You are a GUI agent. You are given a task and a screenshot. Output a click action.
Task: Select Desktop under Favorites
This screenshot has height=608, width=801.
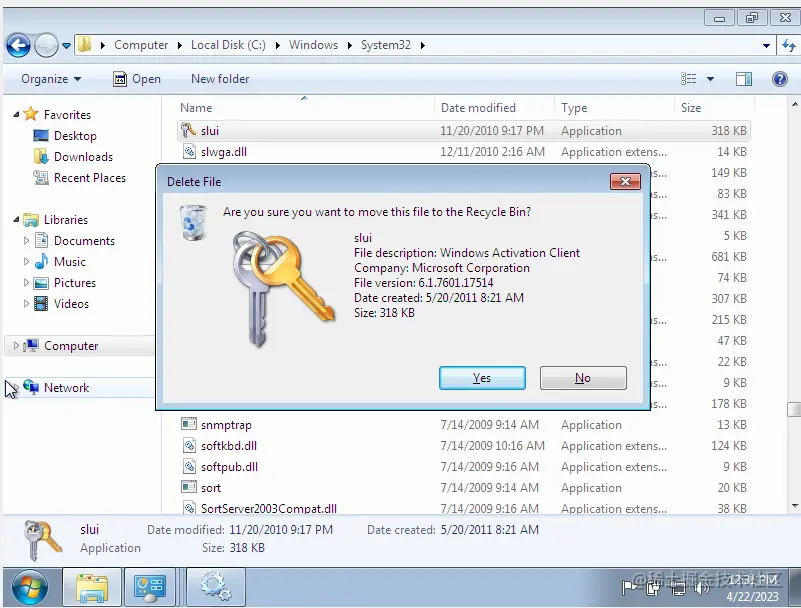(75, 136)
